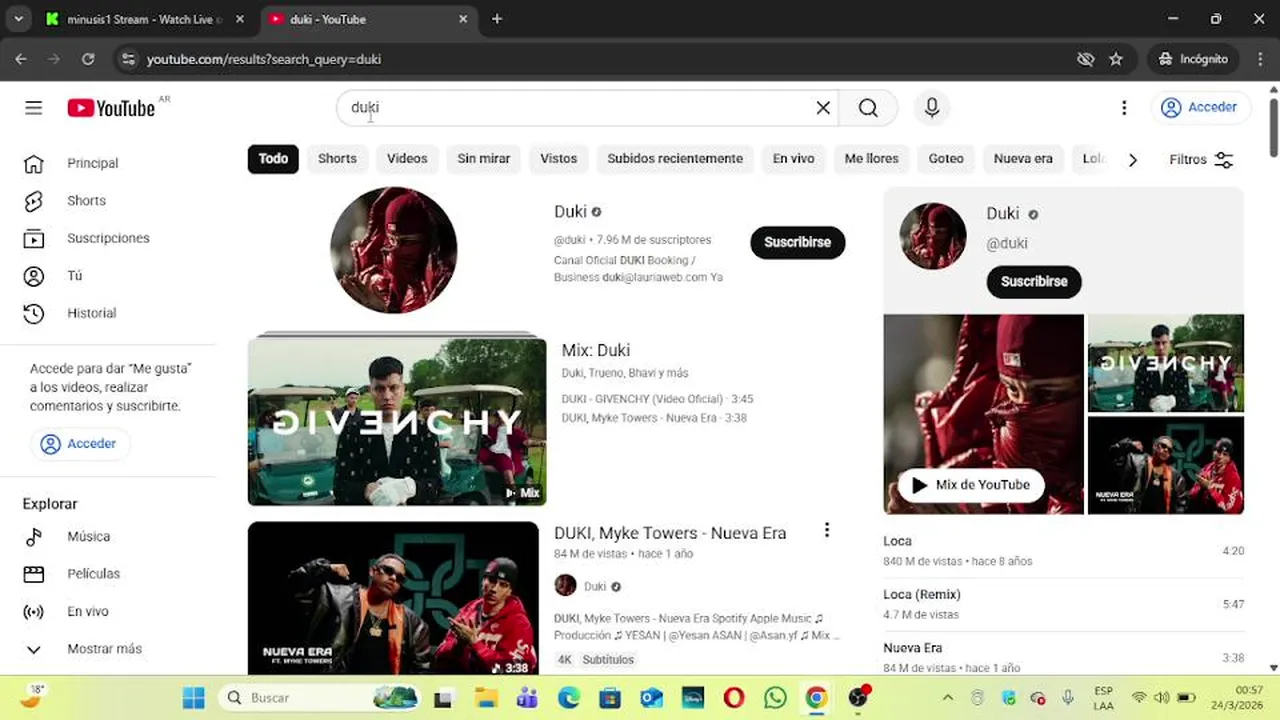Open Opera from the taskbar
1280x720 pixels.
pos(734,698)
